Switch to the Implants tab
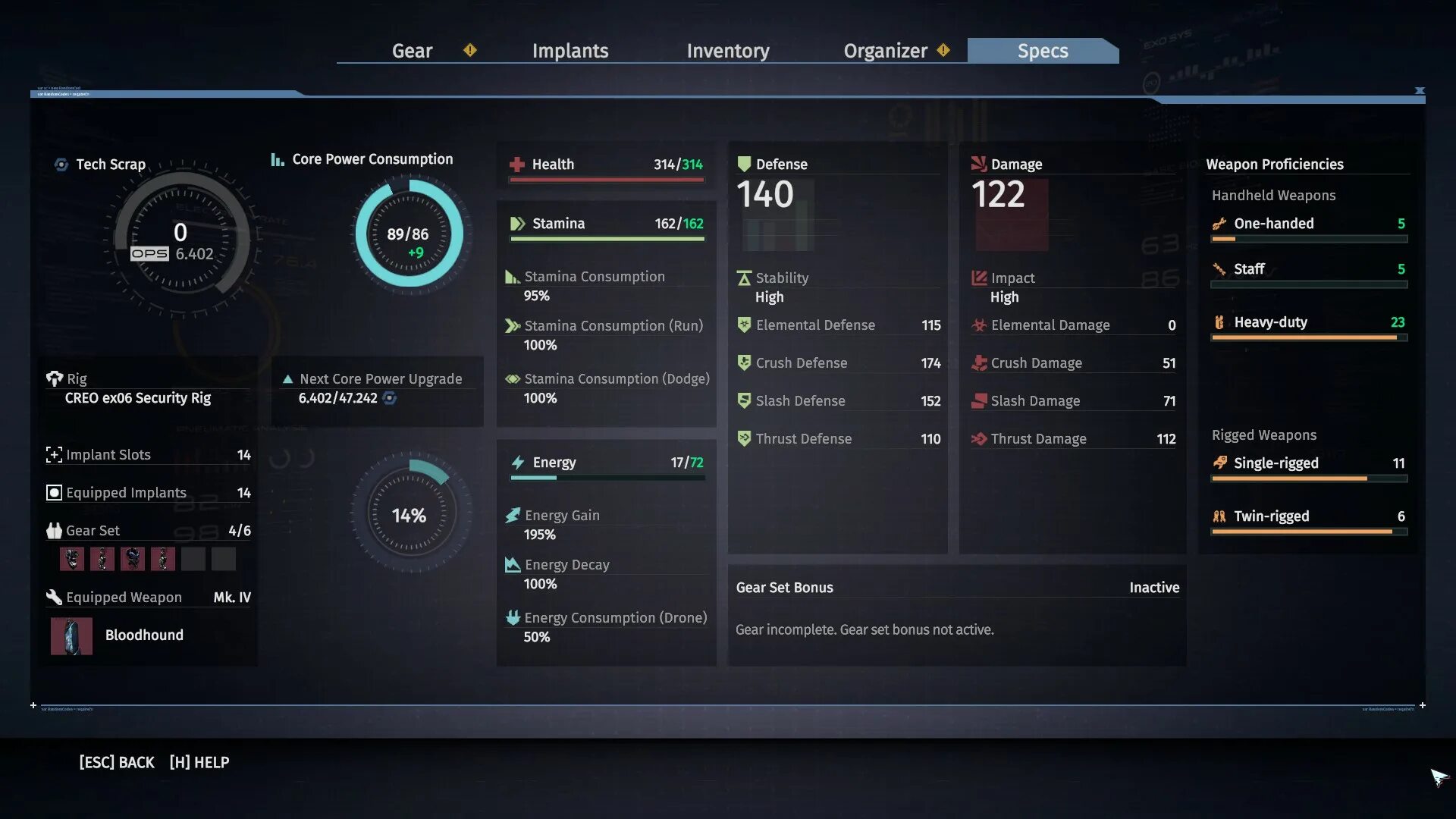Screen dimensions: 1456x819 click(570, 49)
